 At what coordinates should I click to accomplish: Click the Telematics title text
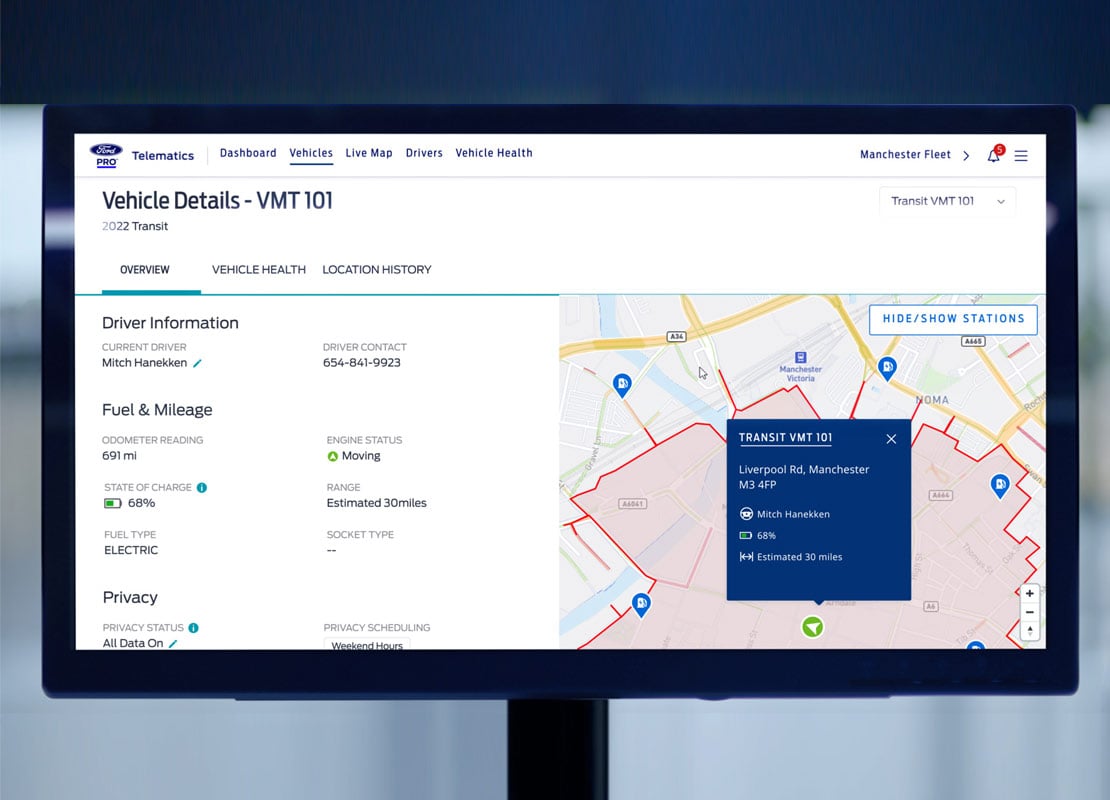[163, 156]
